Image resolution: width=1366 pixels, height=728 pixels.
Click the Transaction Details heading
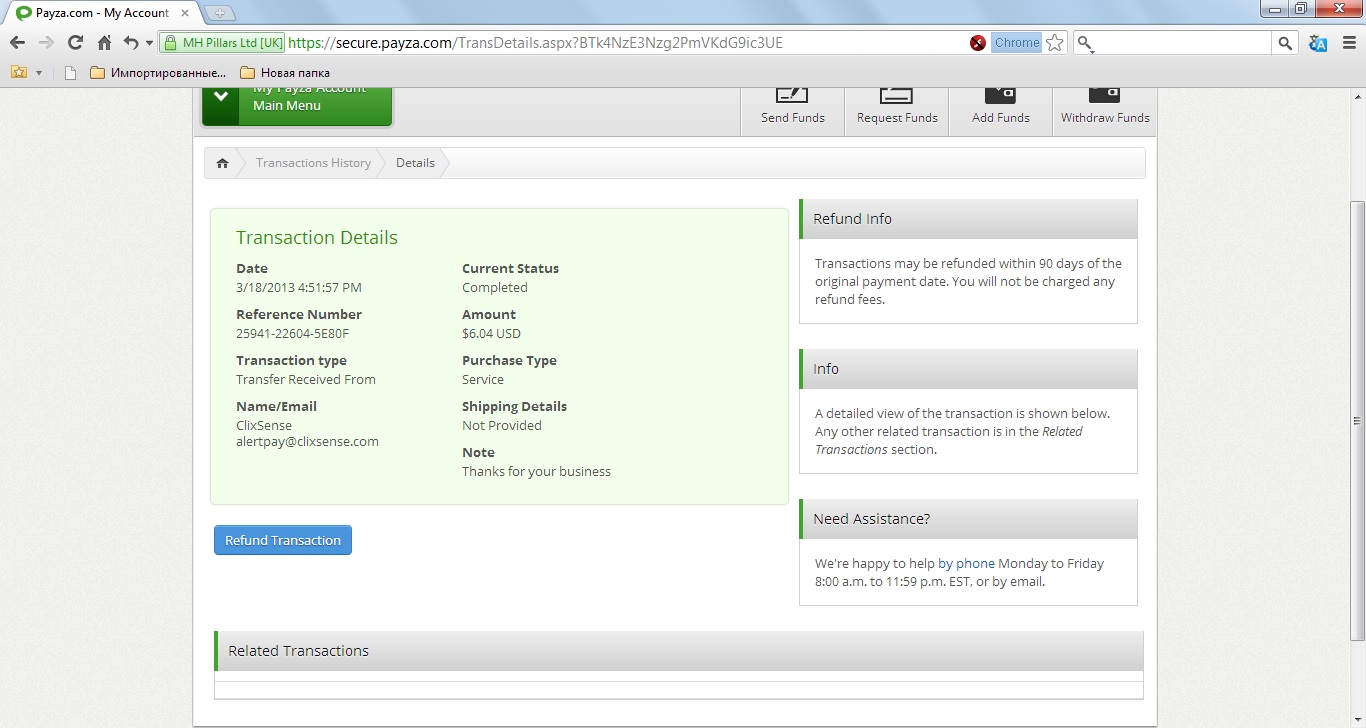(x=317, y=238)
